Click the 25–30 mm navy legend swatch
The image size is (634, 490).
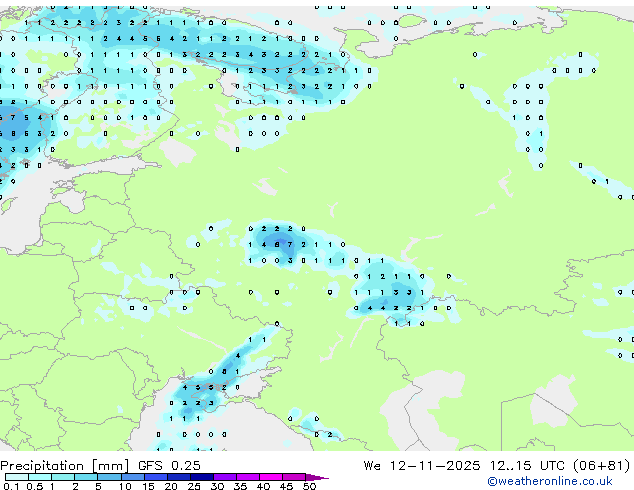pyautogui.click(x=202, y=477)
